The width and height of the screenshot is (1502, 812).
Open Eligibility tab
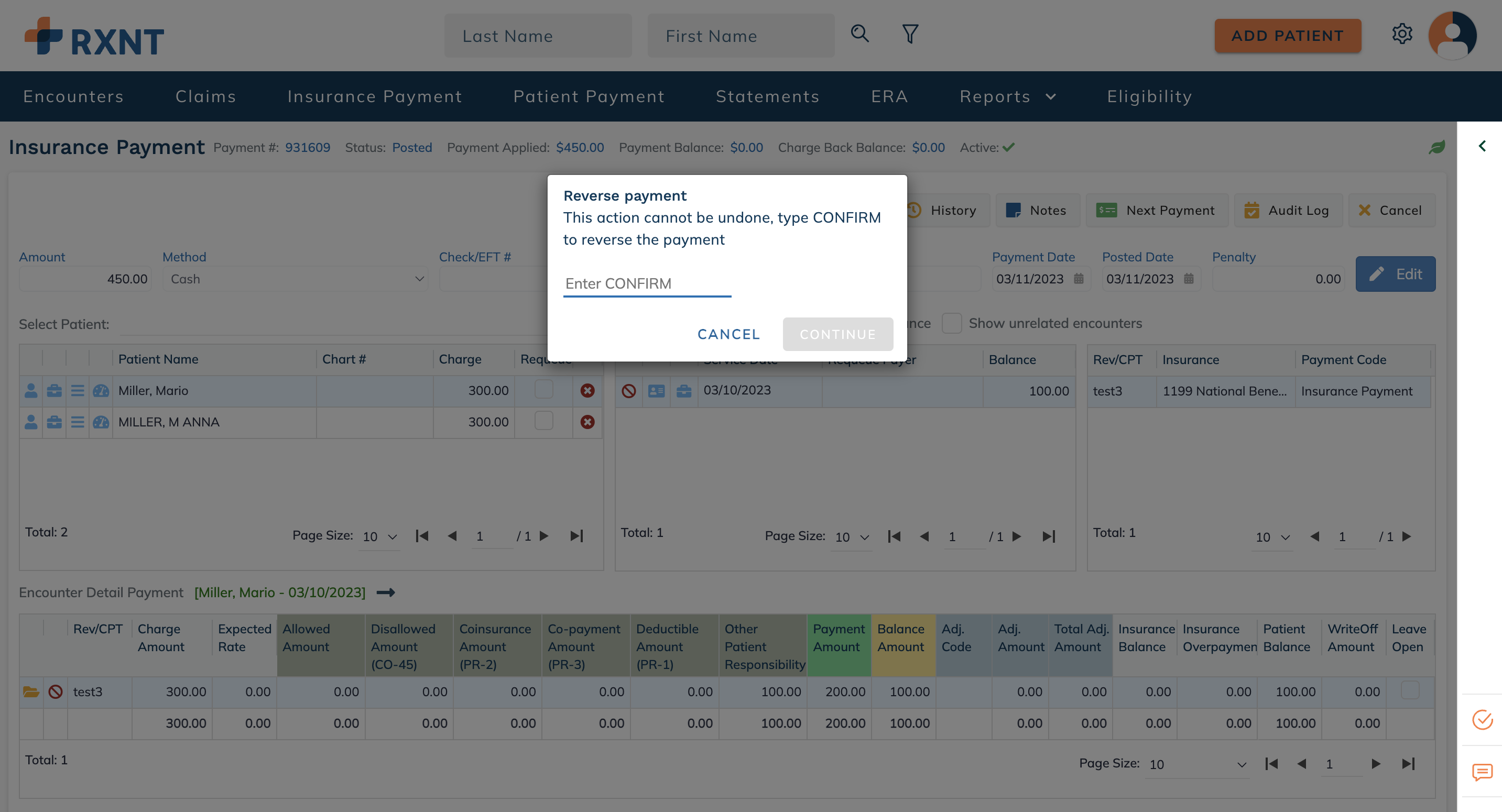point(1149,96)
